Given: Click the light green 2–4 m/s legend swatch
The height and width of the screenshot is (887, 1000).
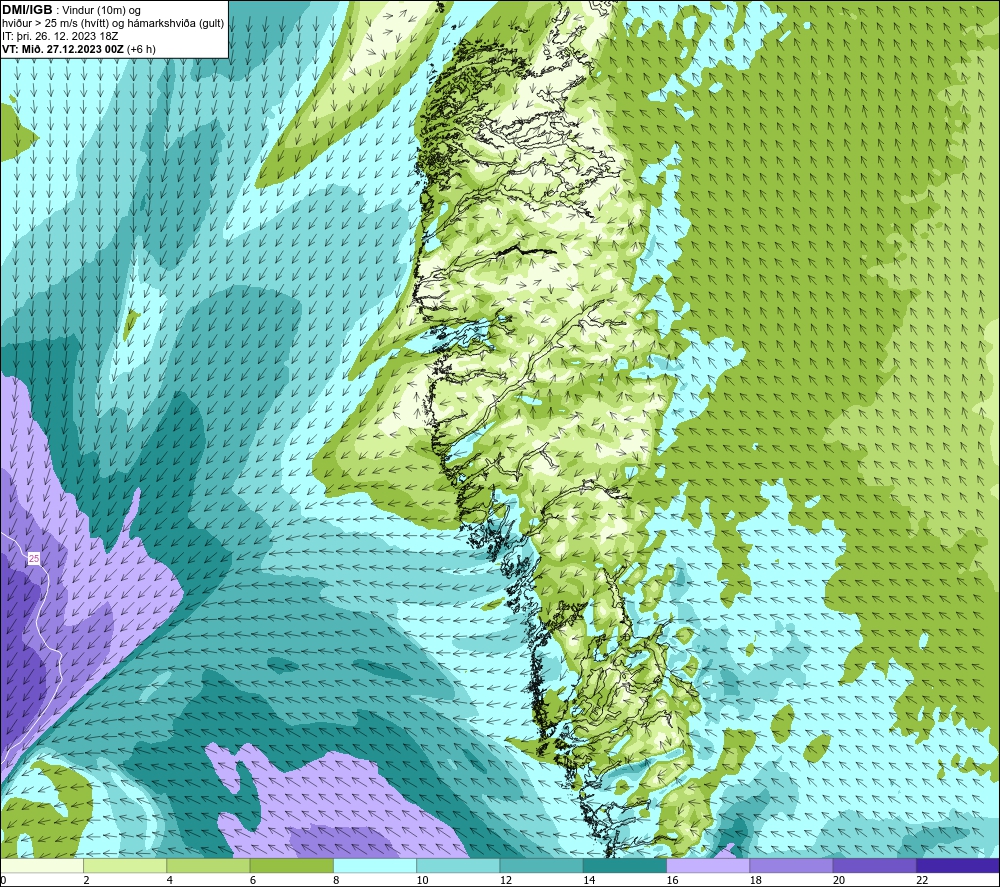Looking at the screenshot, I should point(125,865).
